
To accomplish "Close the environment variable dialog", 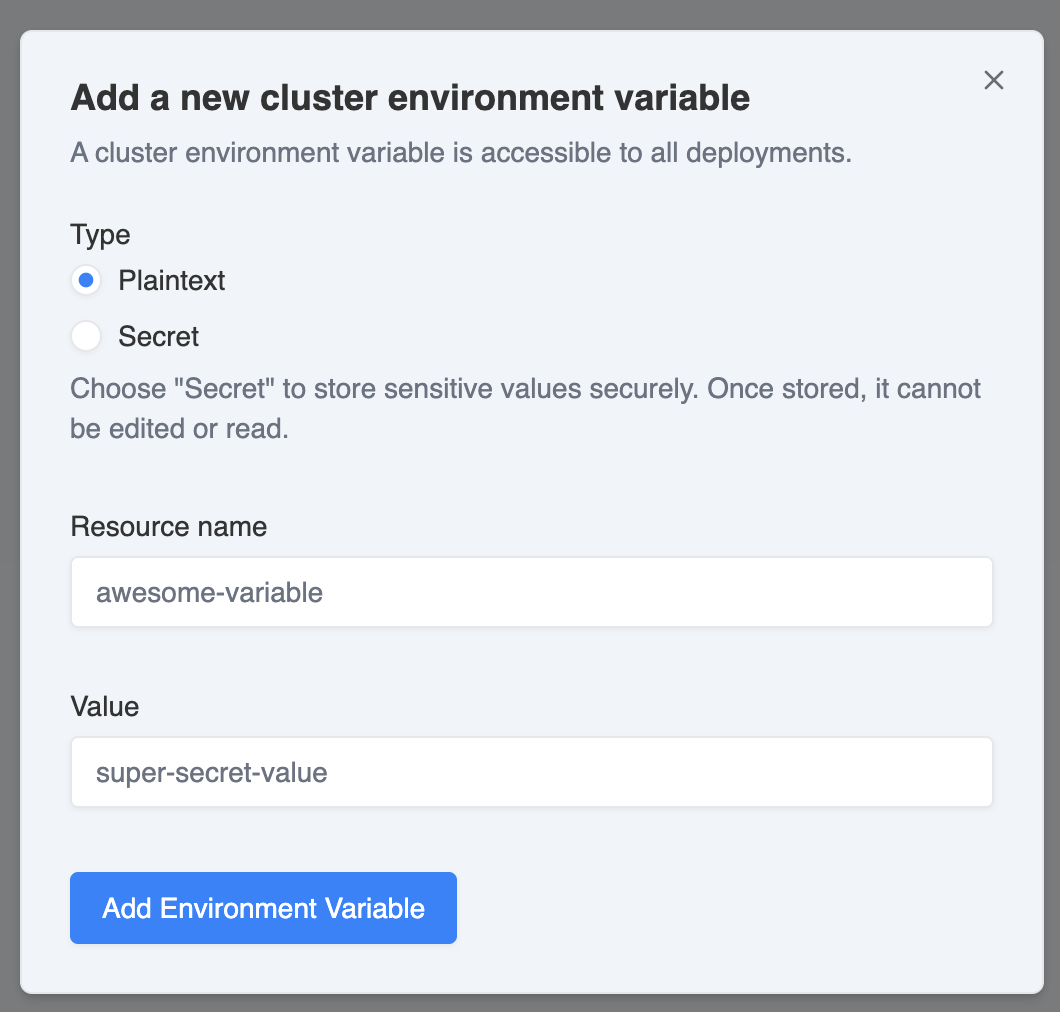I will 993,80.
